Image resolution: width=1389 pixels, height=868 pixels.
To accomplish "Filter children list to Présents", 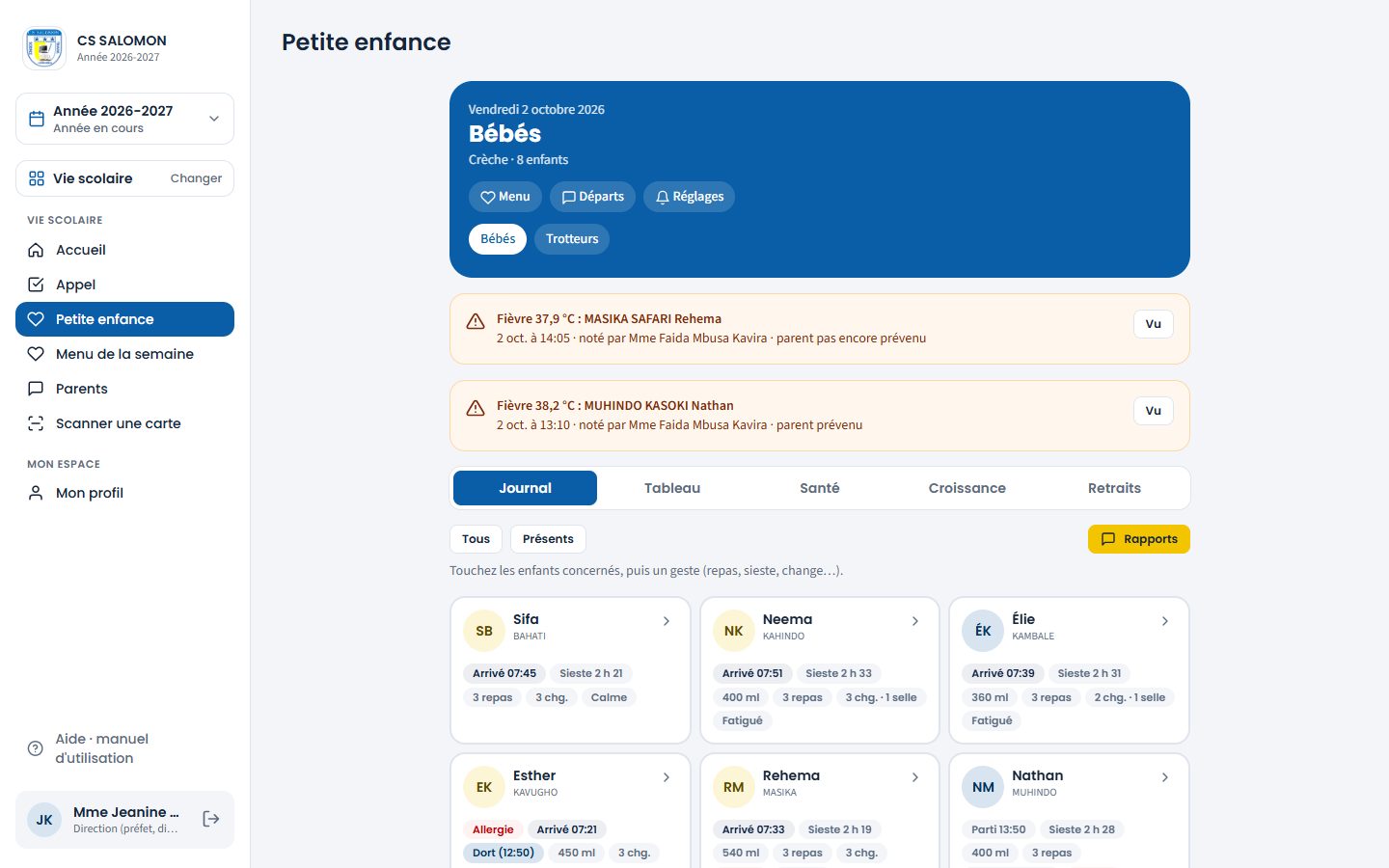I will [x=548, y=539].
